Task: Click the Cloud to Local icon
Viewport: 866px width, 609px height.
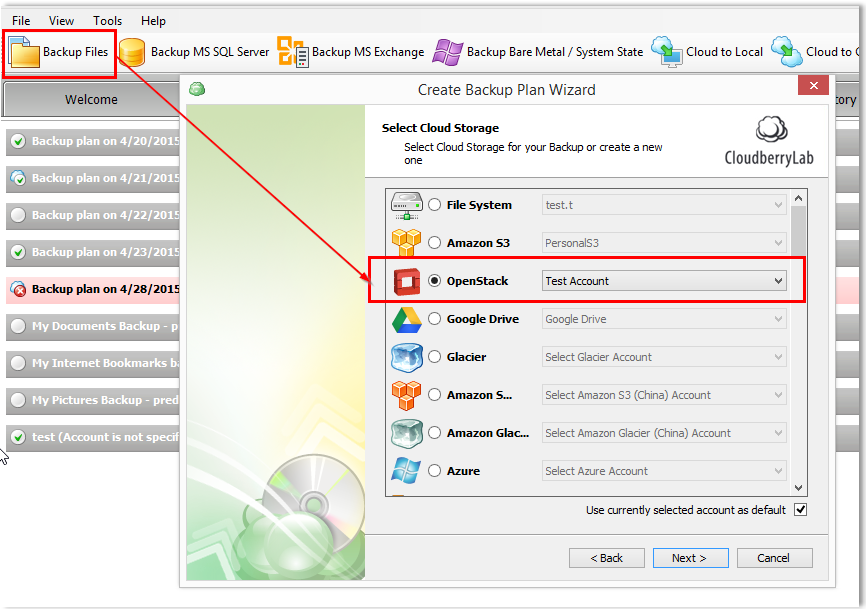Action: coord(667,52)
